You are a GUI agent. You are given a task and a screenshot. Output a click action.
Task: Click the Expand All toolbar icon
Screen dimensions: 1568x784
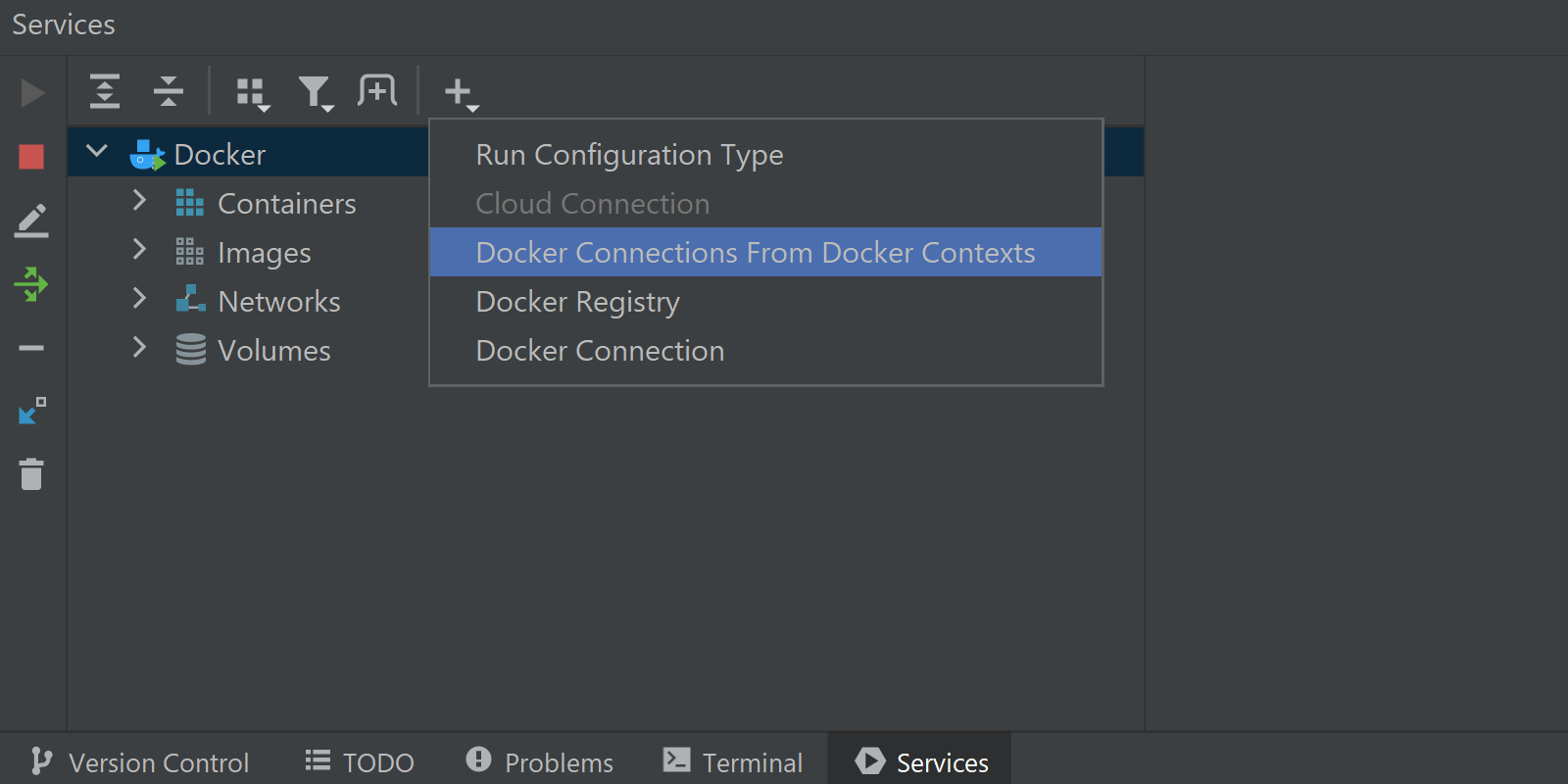[105, 91]
